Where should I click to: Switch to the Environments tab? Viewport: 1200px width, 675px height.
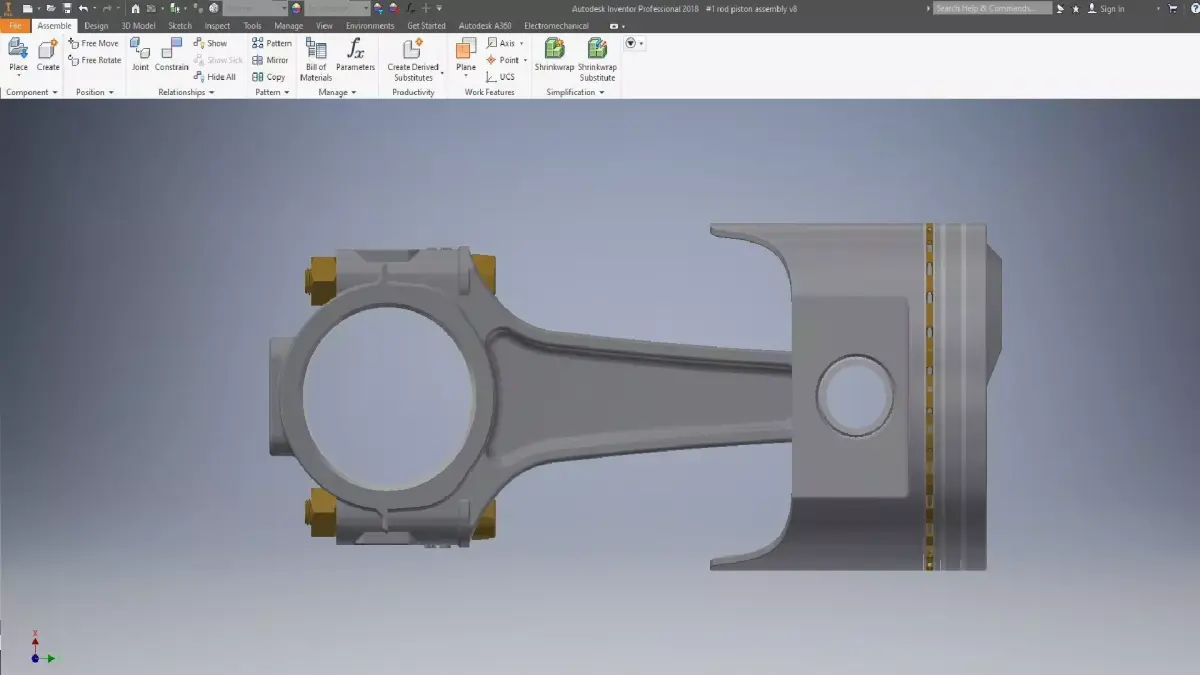(370, 25)
